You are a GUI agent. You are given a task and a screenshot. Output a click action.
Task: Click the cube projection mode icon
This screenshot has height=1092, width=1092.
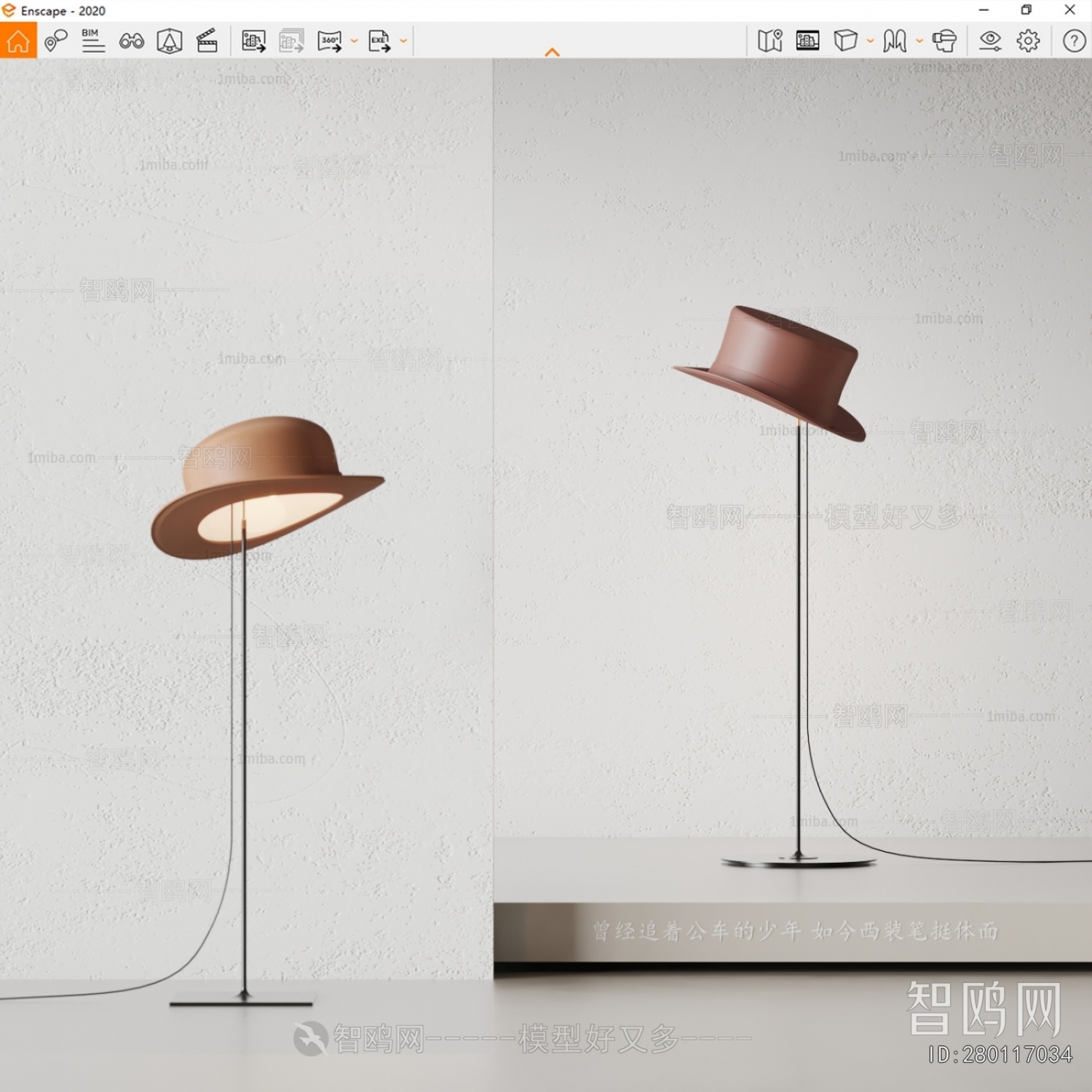845,41
